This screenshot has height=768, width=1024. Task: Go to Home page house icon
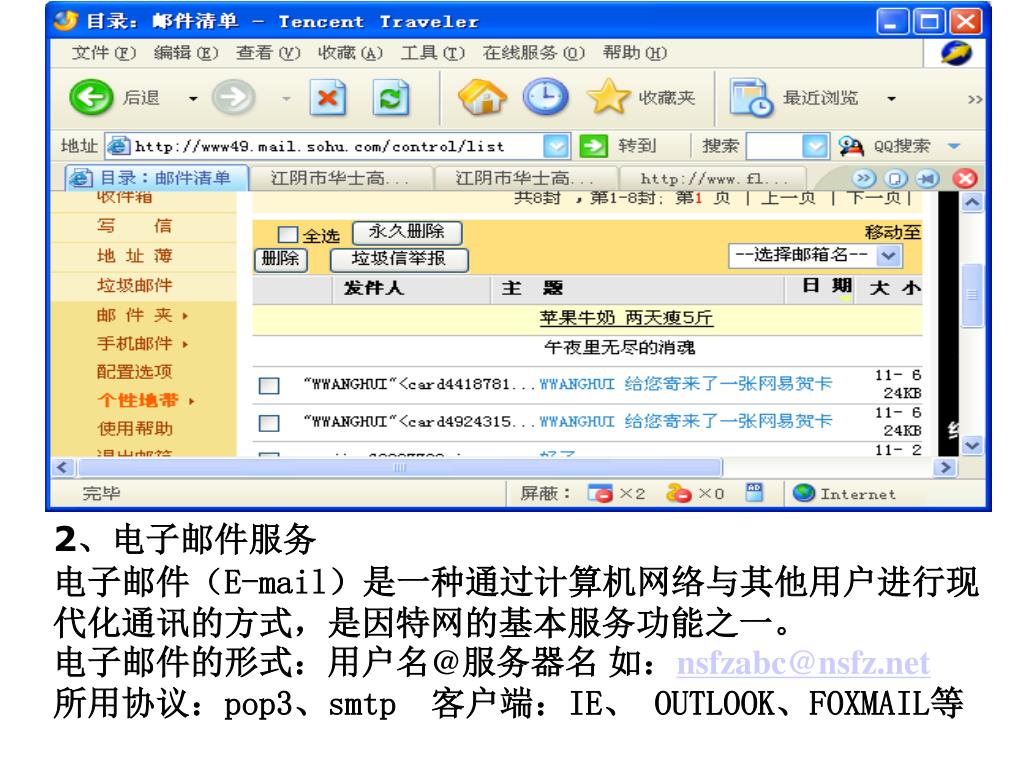483,97
